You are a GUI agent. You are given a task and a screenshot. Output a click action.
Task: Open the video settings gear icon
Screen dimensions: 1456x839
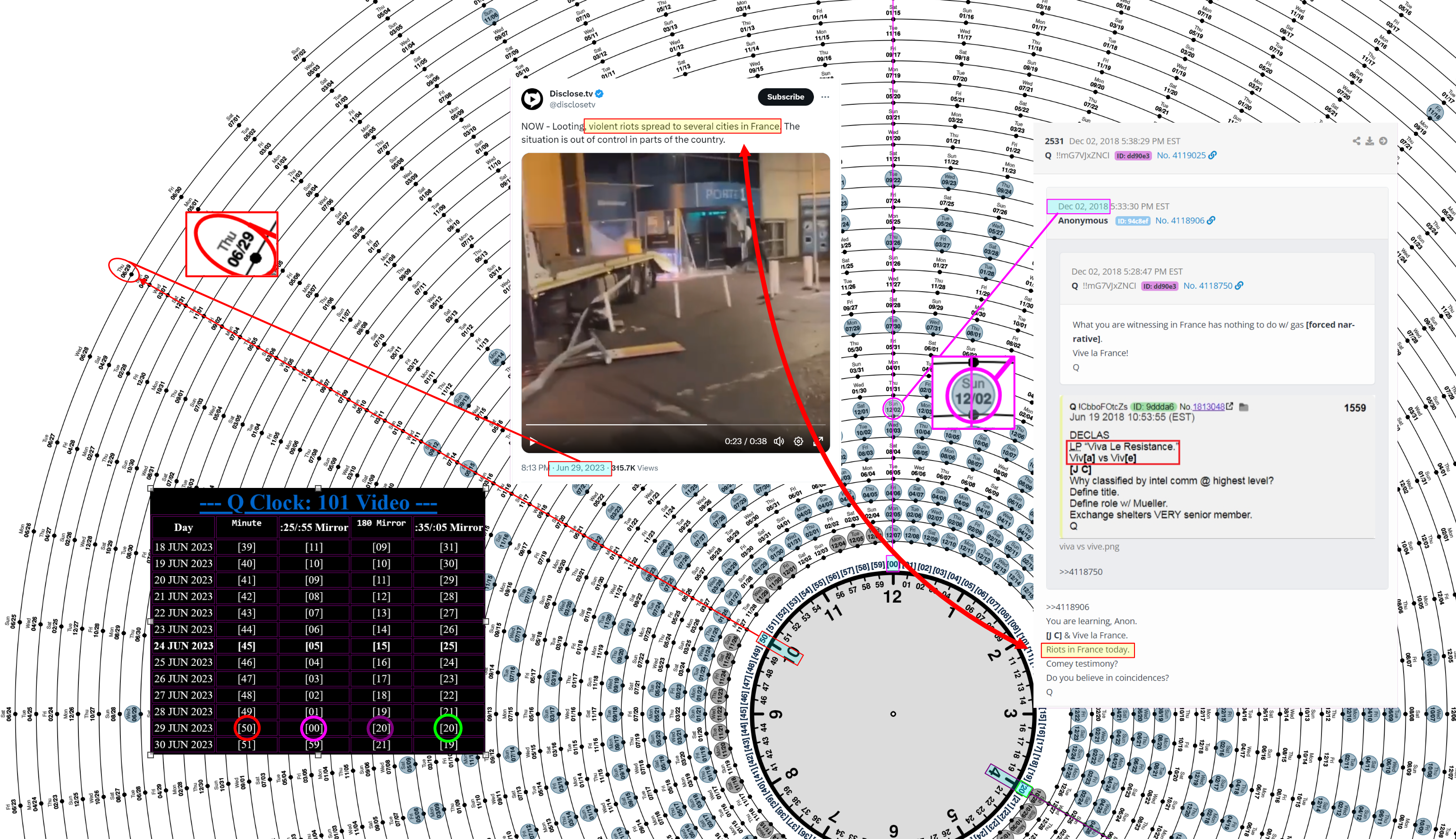(798, 441)
